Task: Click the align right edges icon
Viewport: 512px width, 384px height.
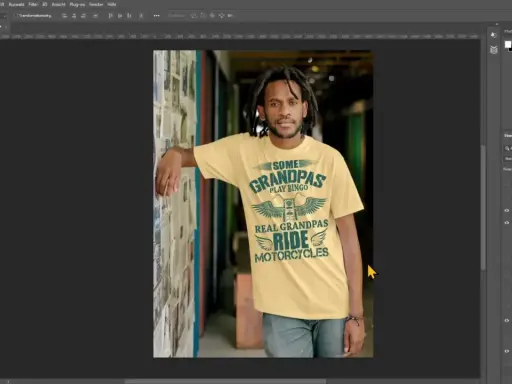Action: 83,16
